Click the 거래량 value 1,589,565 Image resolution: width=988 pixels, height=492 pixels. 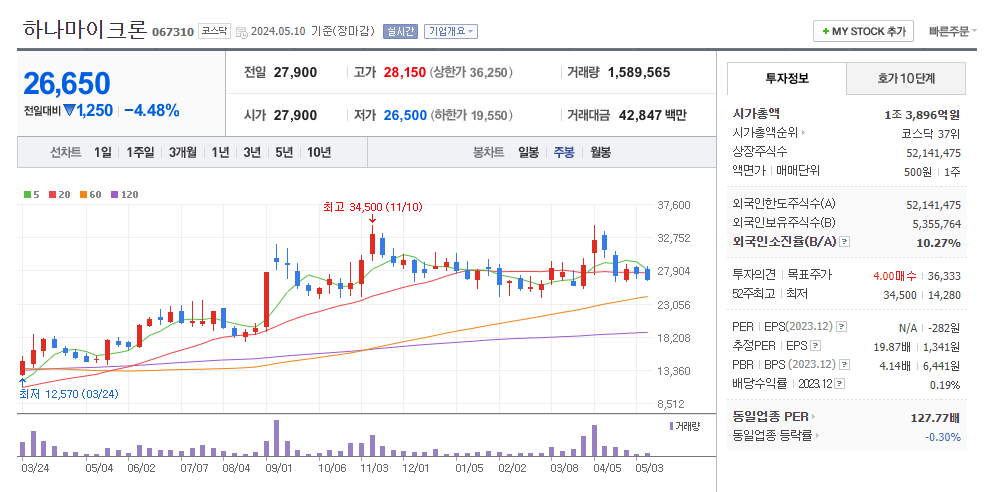tap(638, 72)
